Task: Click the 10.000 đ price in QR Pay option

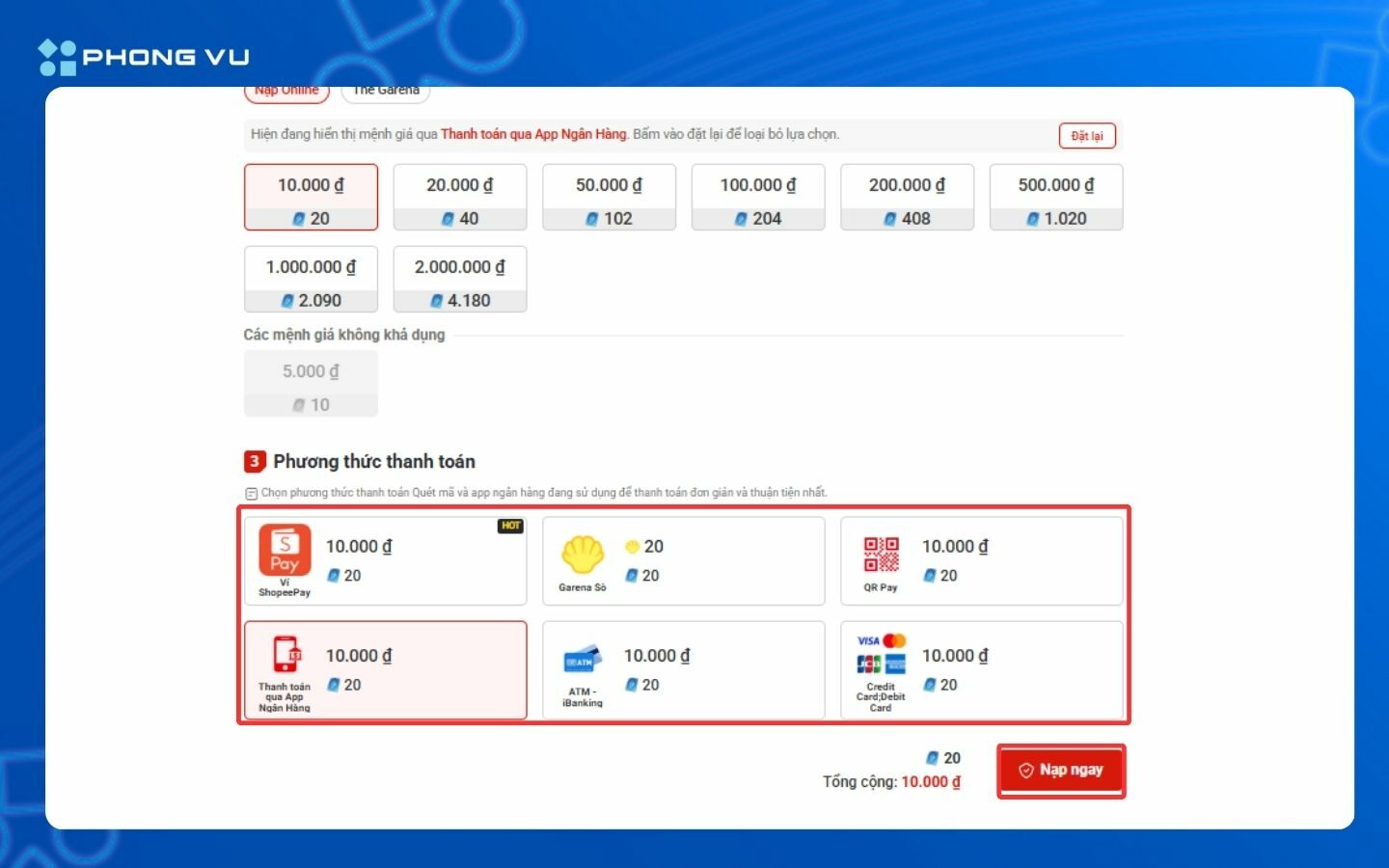Action: 955,547
